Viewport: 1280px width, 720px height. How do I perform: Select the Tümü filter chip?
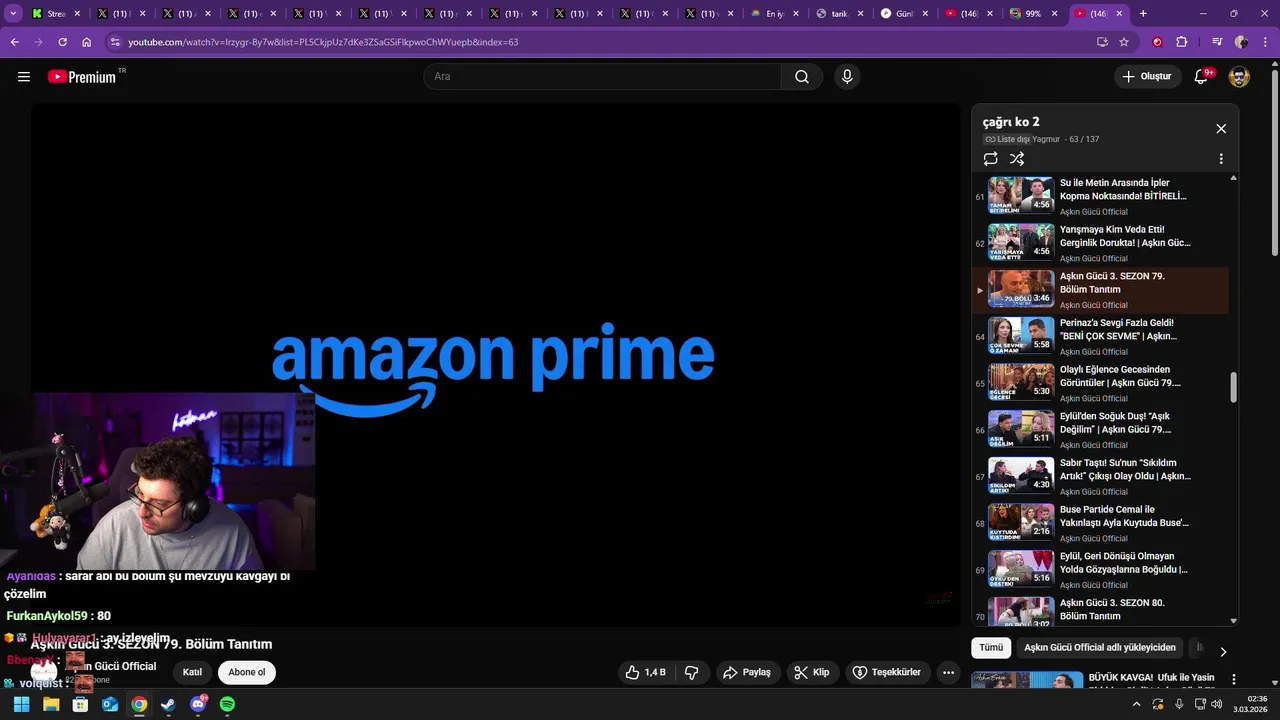(x=991, y=647)
